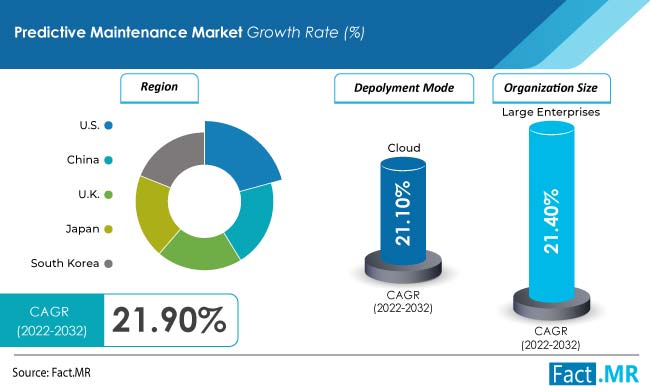
Task: Click the South Korea gray legend dot
Action: (x=109, y=264)
